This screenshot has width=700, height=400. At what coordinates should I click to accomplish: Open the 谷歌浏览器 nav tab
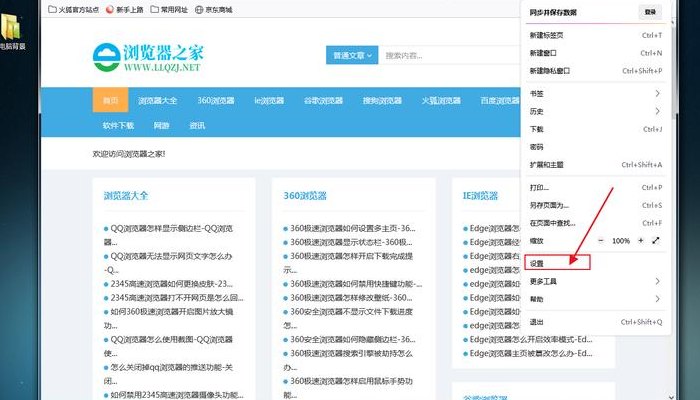click(x=323, y=100)
